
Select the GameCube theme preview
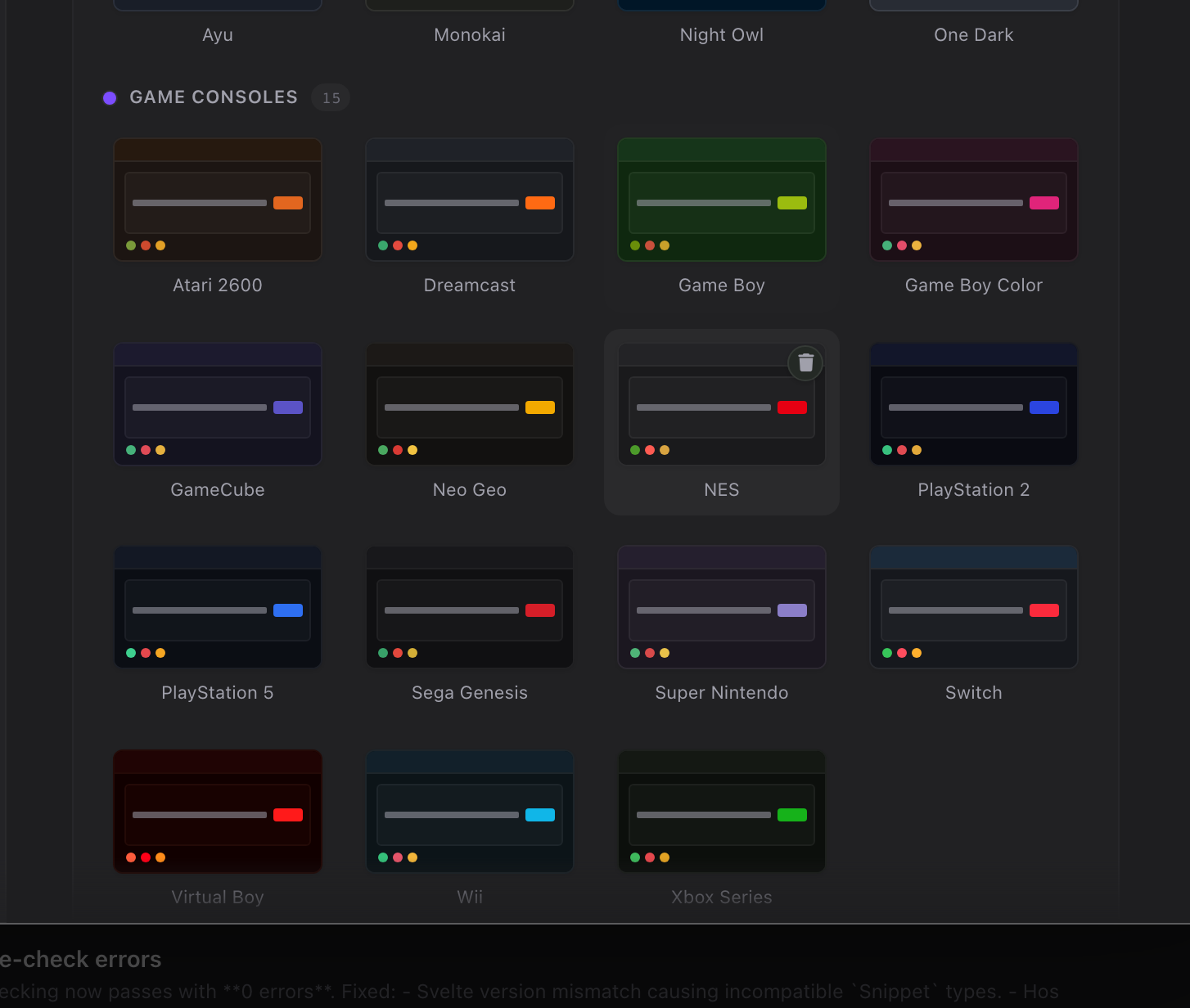[x=218, y=404]
